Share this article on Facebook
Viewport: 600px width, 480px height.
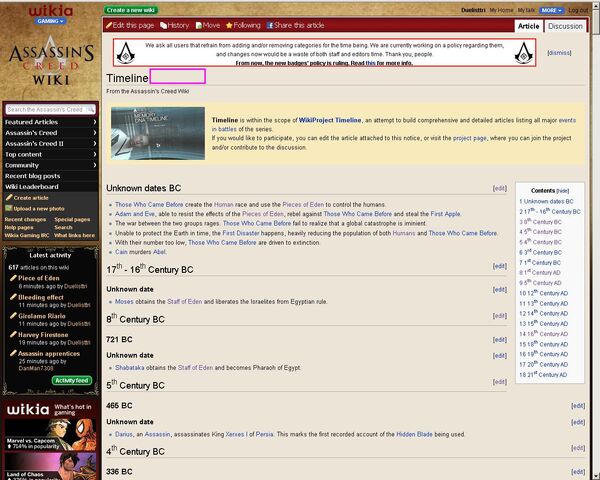[295, 26]
